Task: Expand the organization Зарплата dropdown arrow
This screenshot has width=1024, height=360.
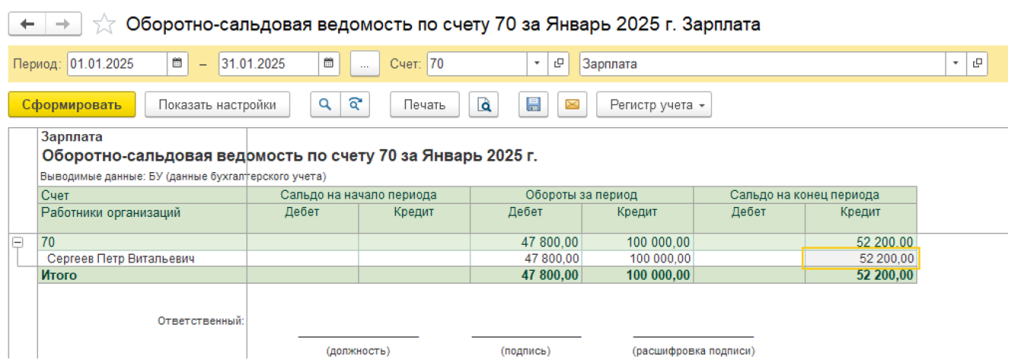Action: 956,64
